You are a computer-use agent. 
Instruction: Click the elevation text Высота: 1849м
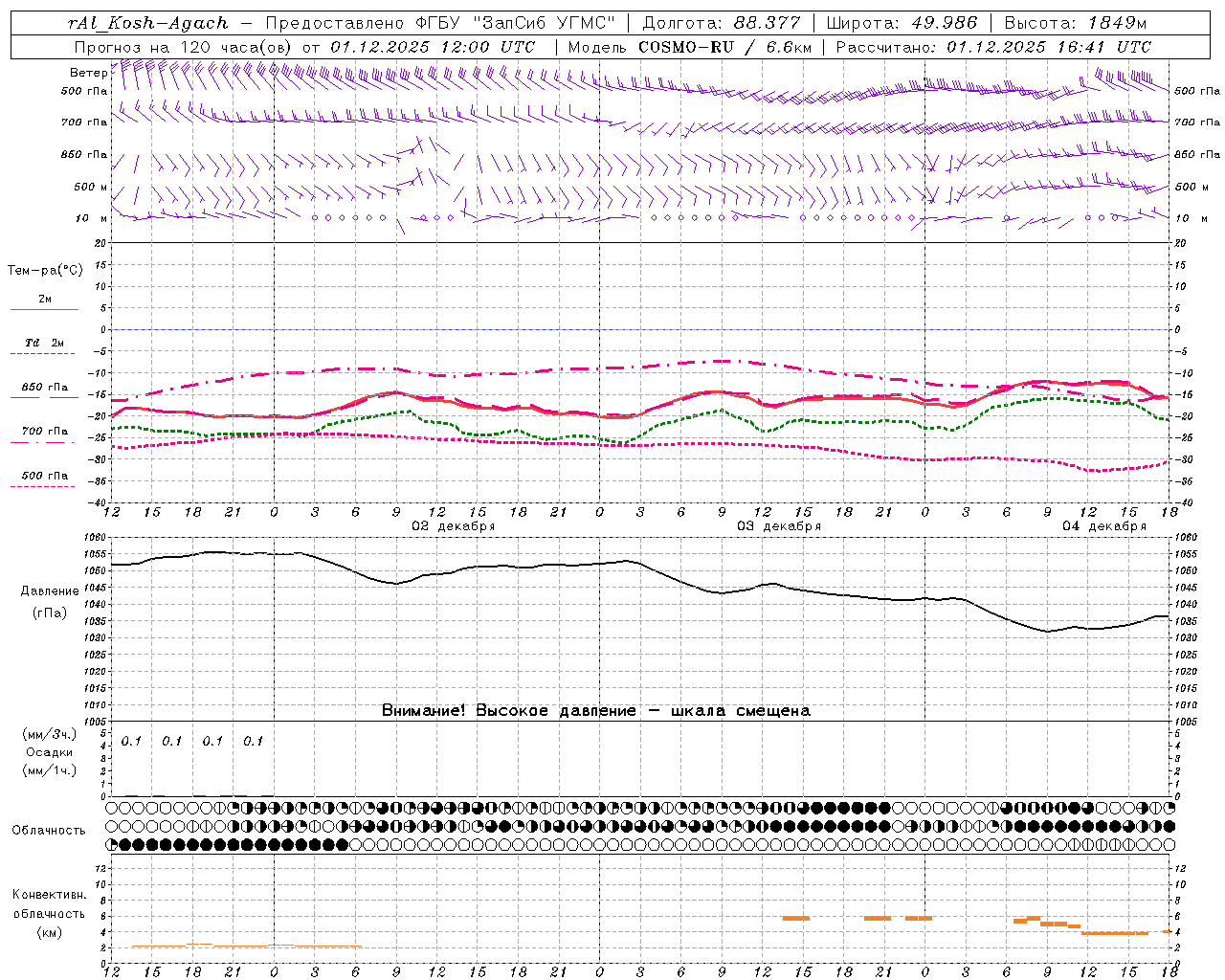(1075, 23)
